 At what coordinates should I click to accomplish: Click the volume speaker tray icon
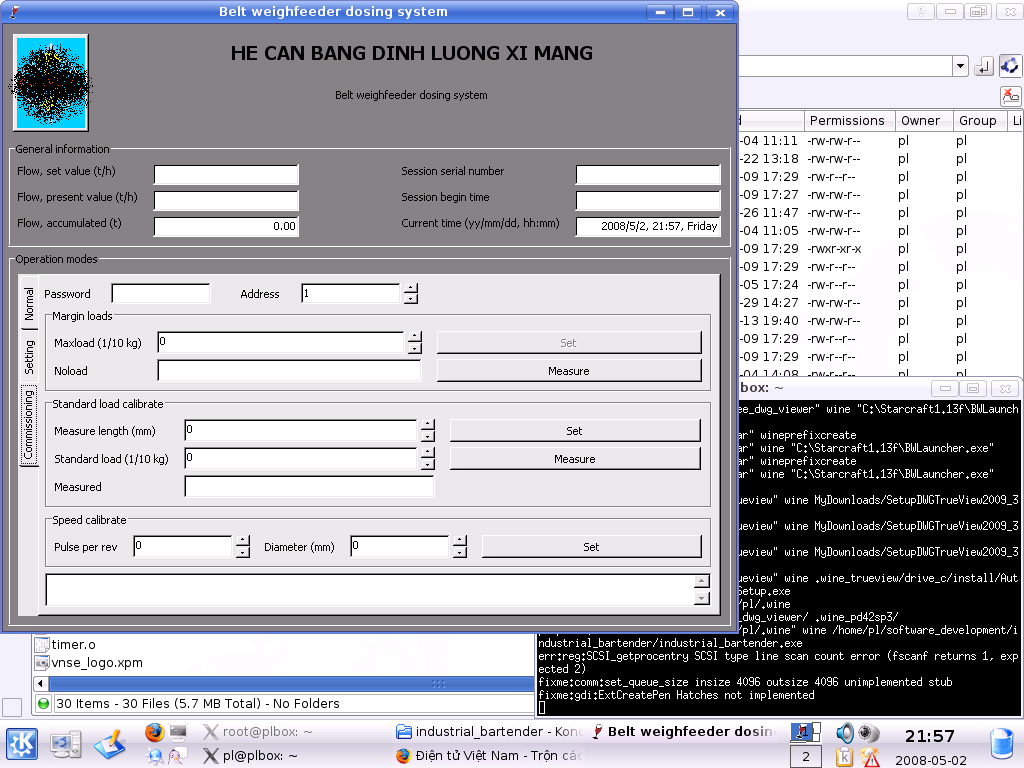point(845,732)
